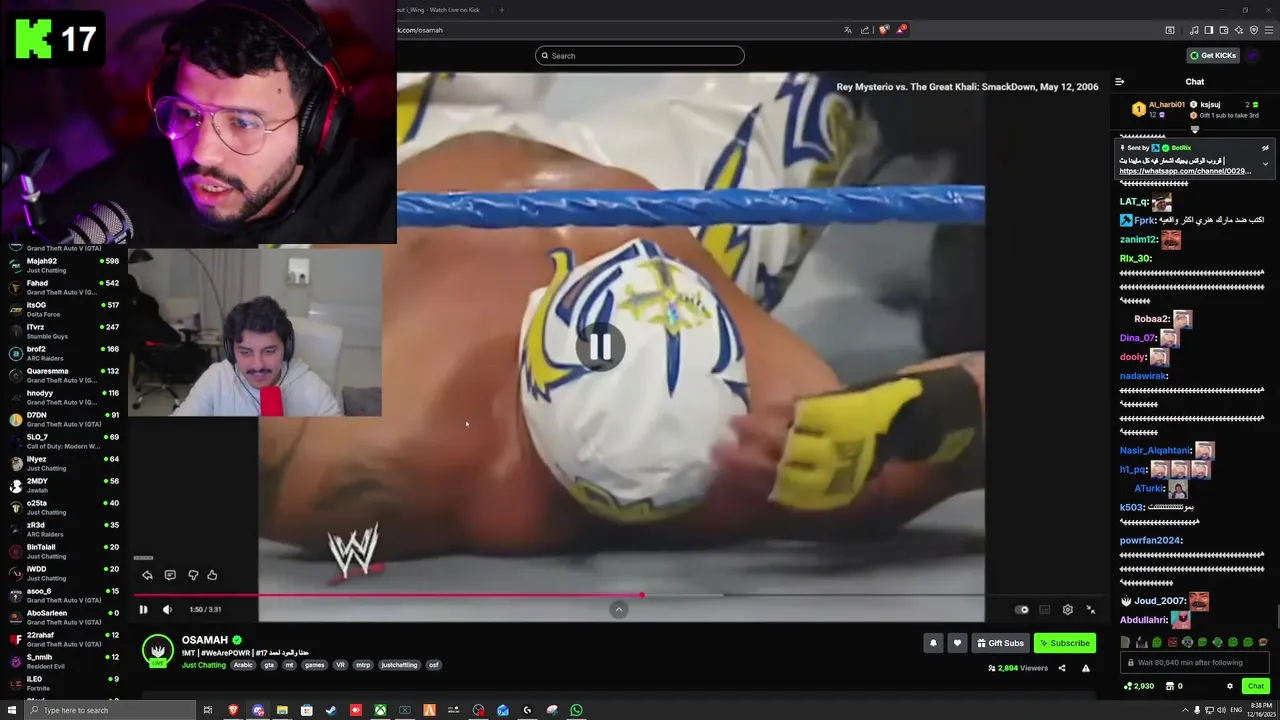Image resolution: width=1280 pixels, height=720 pixels.
Task: Open S_nmlh Resident Evil channel in sidebar
Action: 62,661
